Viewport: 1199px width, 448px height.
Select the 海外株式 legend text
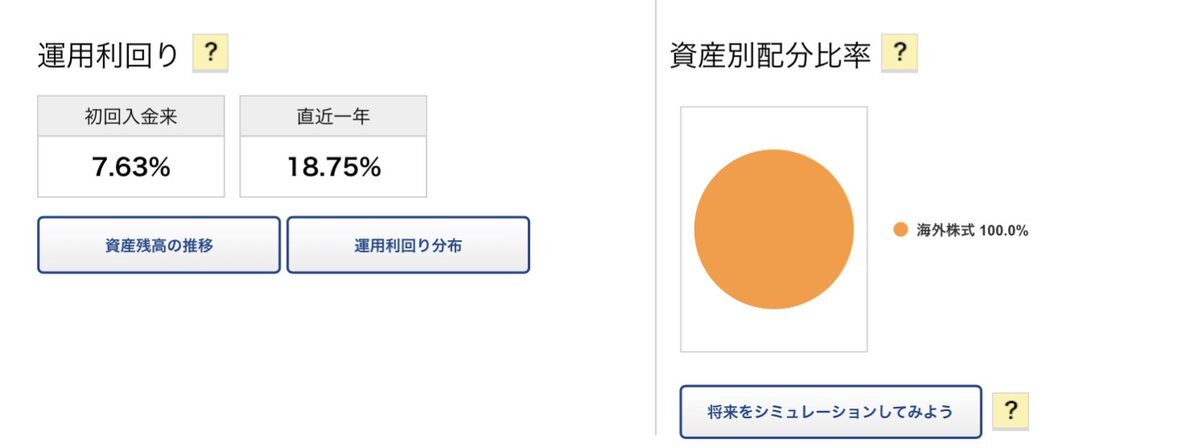coord(945,231)
